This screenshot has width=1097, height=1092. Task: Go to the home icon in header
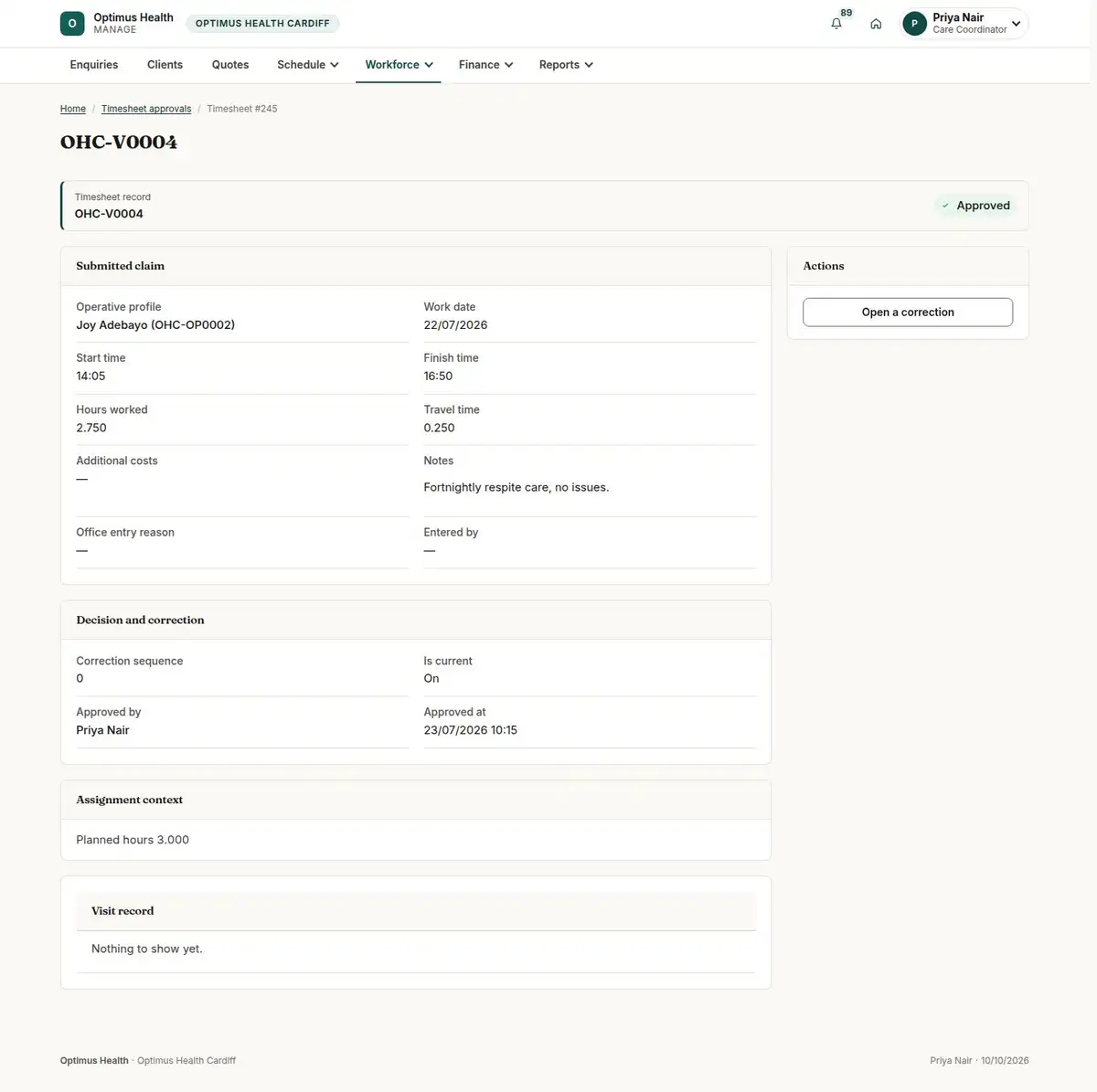pyautogui.click(x=876, y=24)
